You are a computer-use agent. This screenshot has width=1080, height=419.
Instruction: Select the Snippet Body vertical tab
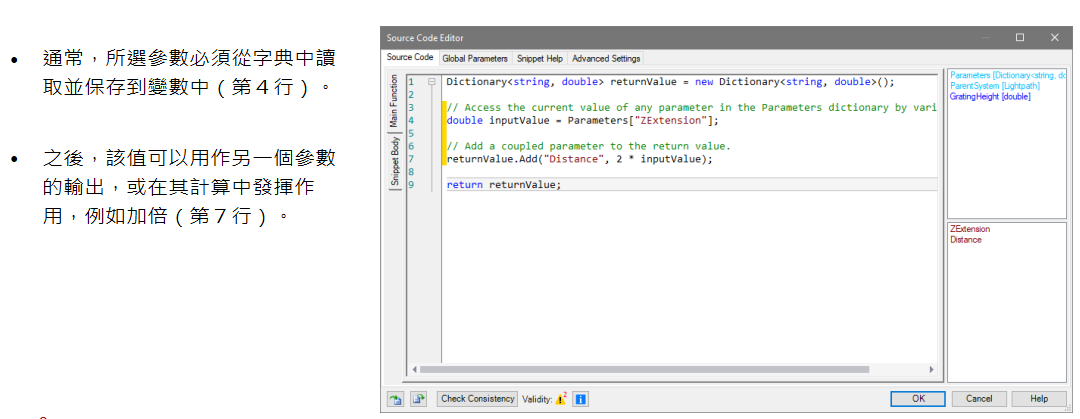tap(394, 161)
